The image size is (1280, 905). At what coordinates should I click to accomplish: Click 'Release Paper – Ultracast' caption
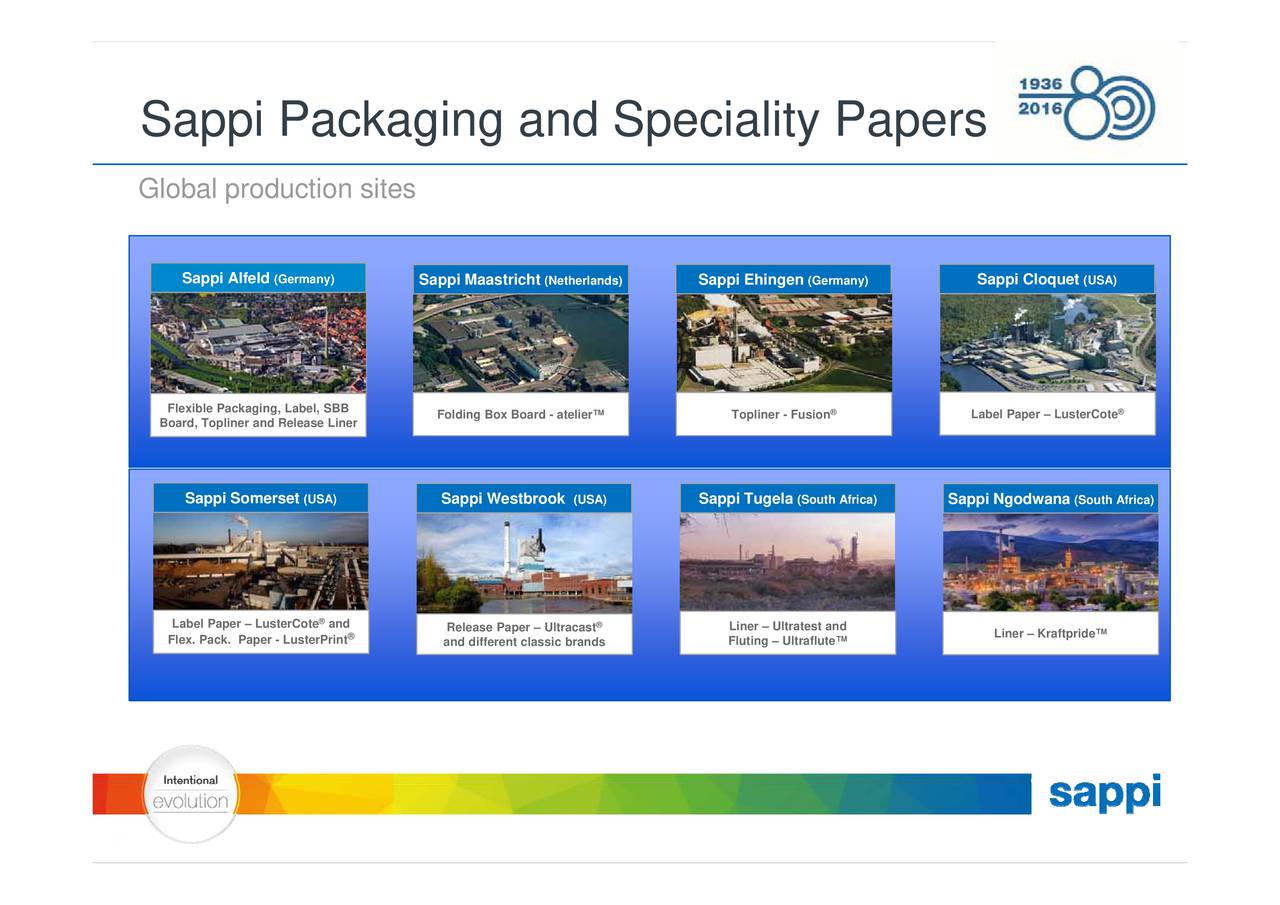tap(524, 627)
